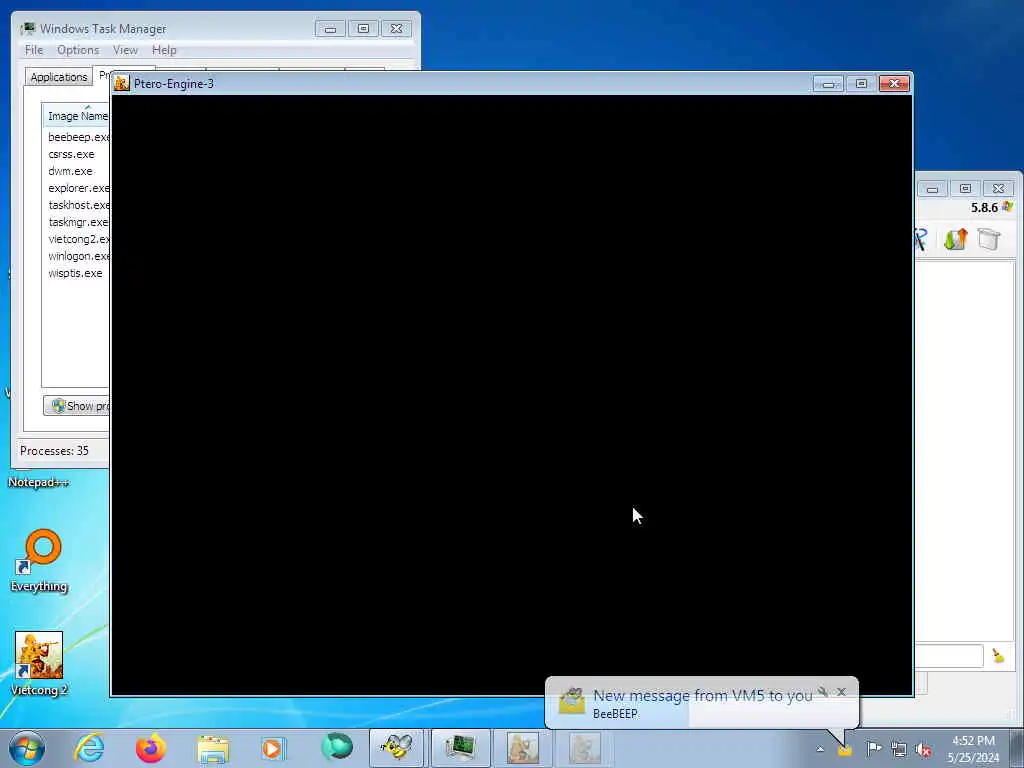Select the wisptis.exe process

pos(75,273)
